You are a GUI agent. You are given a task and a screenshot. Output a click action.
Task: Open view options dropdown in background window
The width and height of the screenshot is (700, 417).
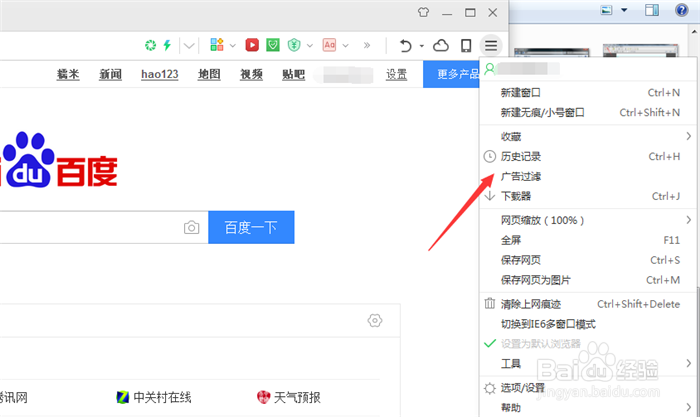pyautogui.click(x=624, y=10)
